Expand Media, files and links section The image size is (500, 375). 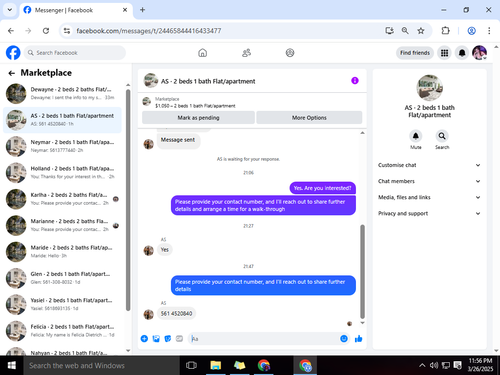[x=429, y=197]
